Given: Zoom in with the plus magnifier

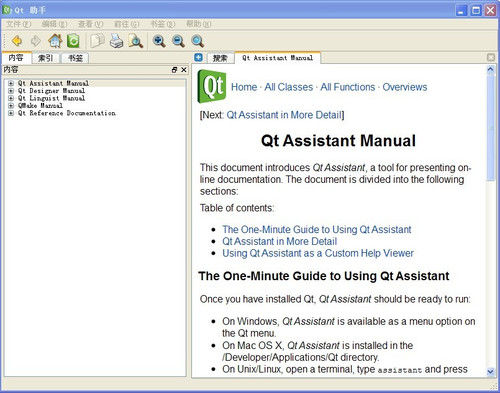Looking at the screenshot, I should [159, 41].
